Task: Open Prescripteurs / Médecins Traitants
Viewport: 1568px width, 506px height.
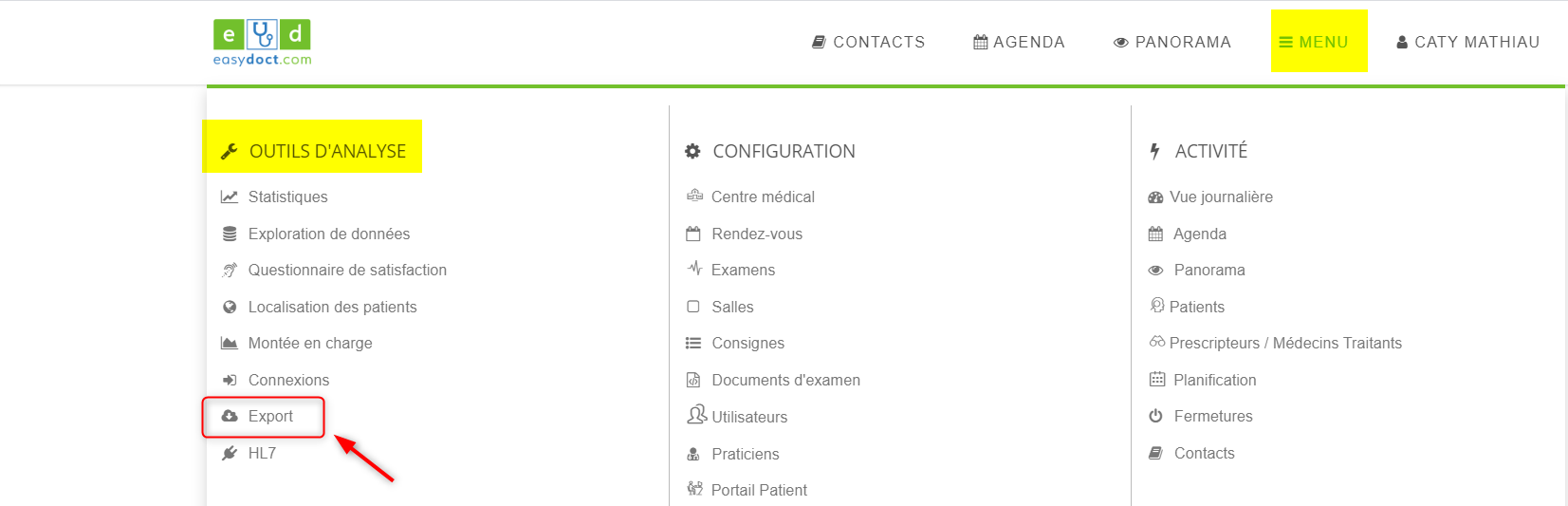Action: [1285, 343]
